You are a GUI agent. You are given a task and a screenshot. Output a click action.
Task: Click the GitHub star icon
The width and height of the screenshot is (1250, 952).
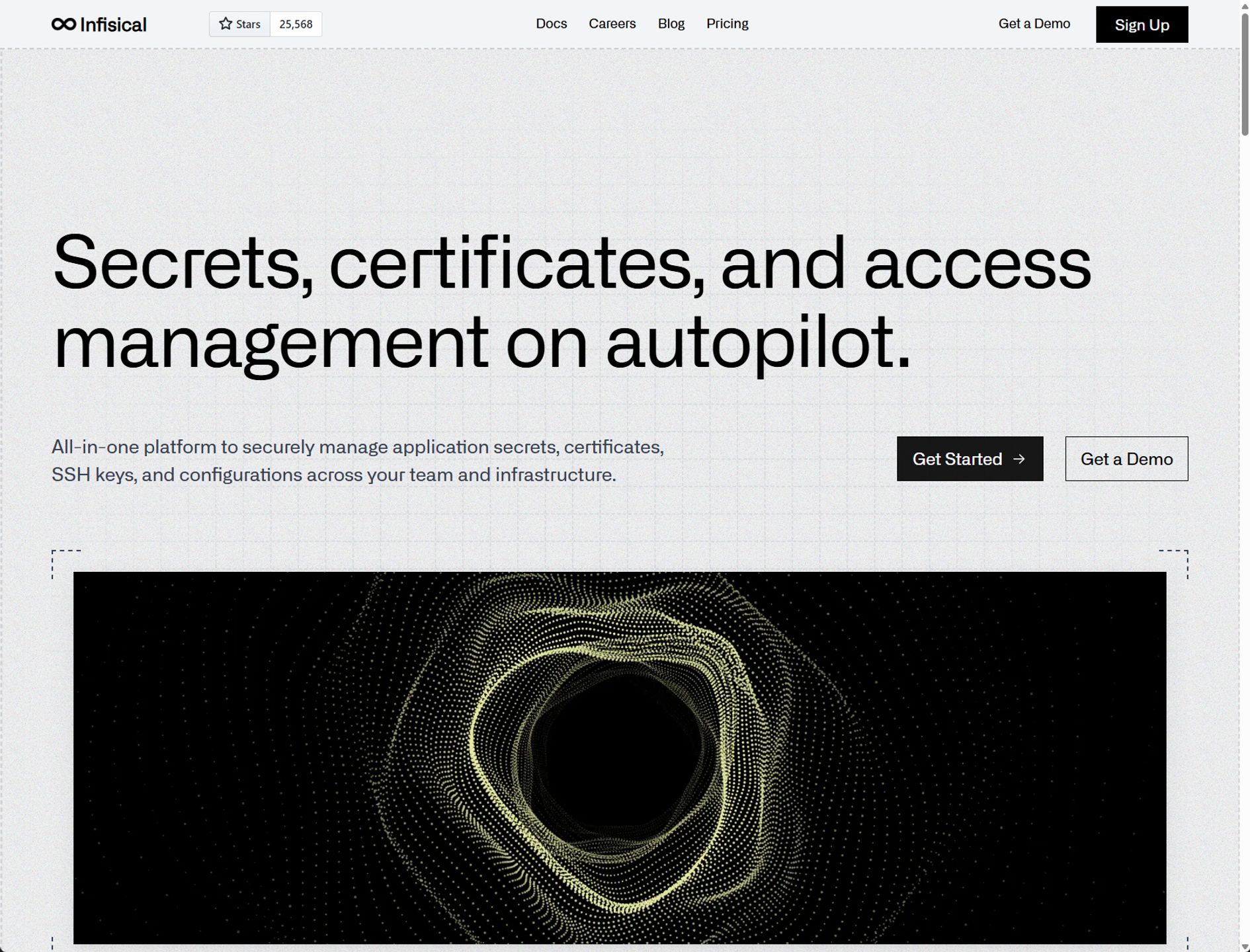pos(226,24)
